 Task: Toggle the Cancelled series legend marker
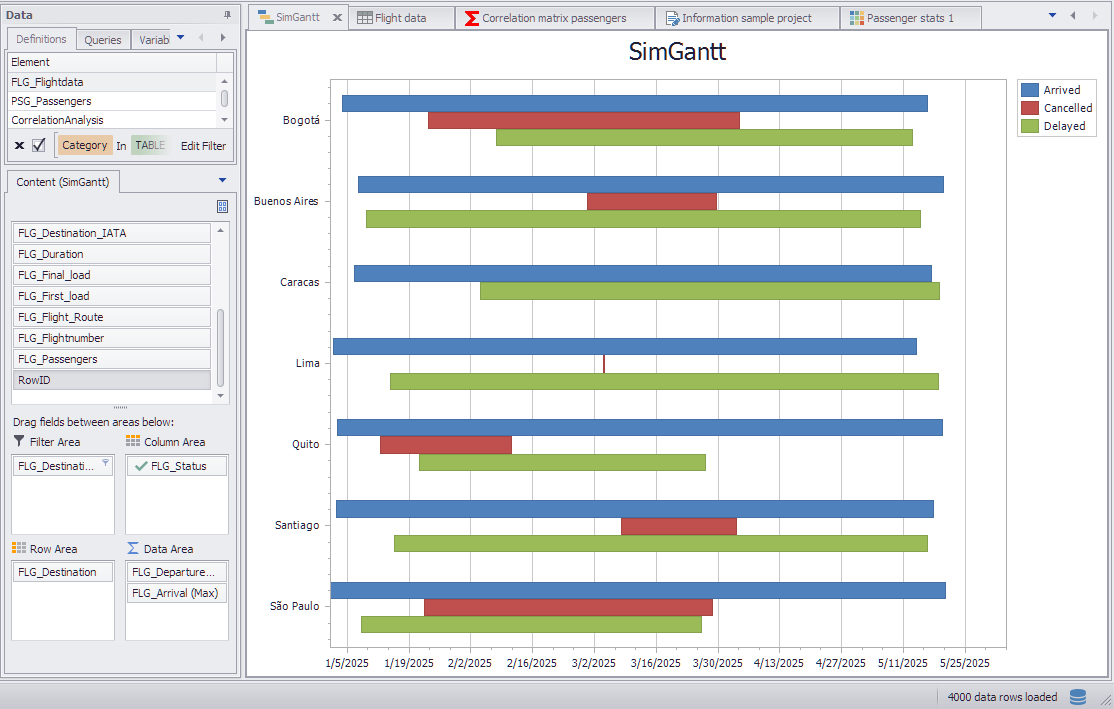(1029, 108)
